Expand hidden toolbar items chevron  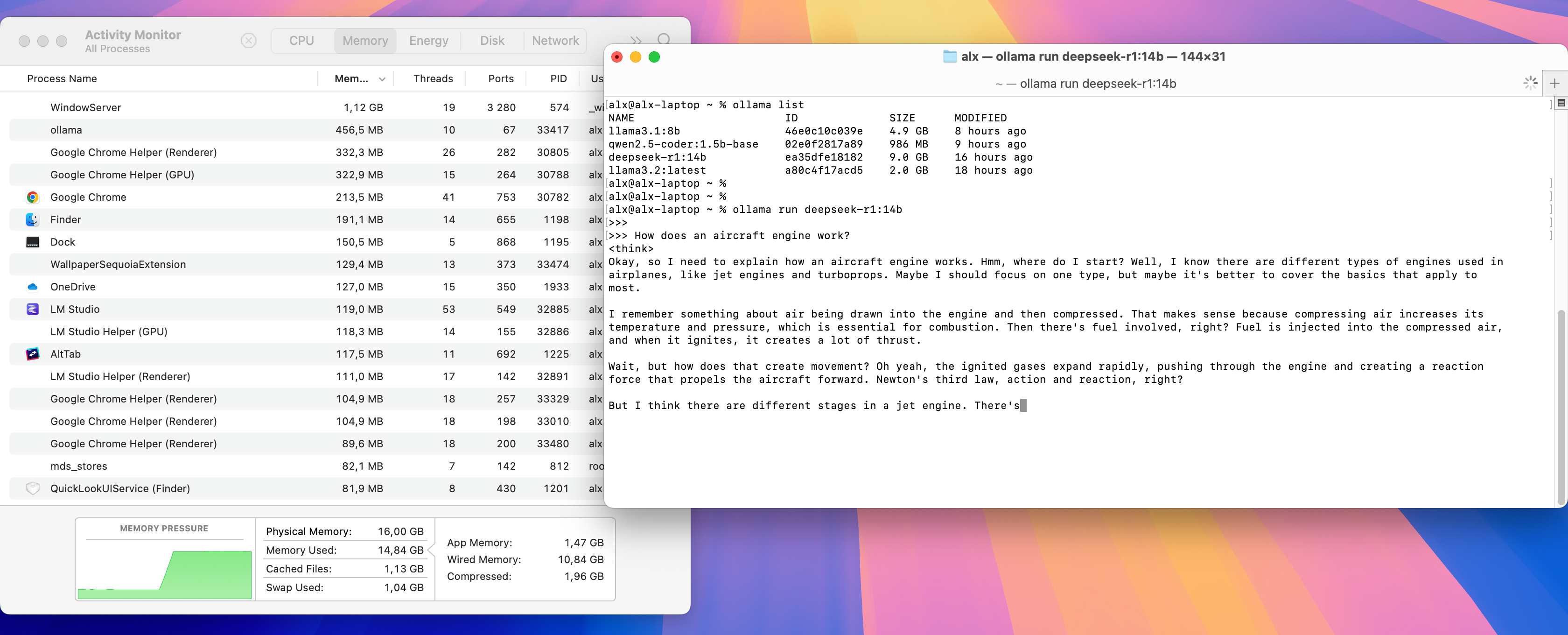pos(636,41)
